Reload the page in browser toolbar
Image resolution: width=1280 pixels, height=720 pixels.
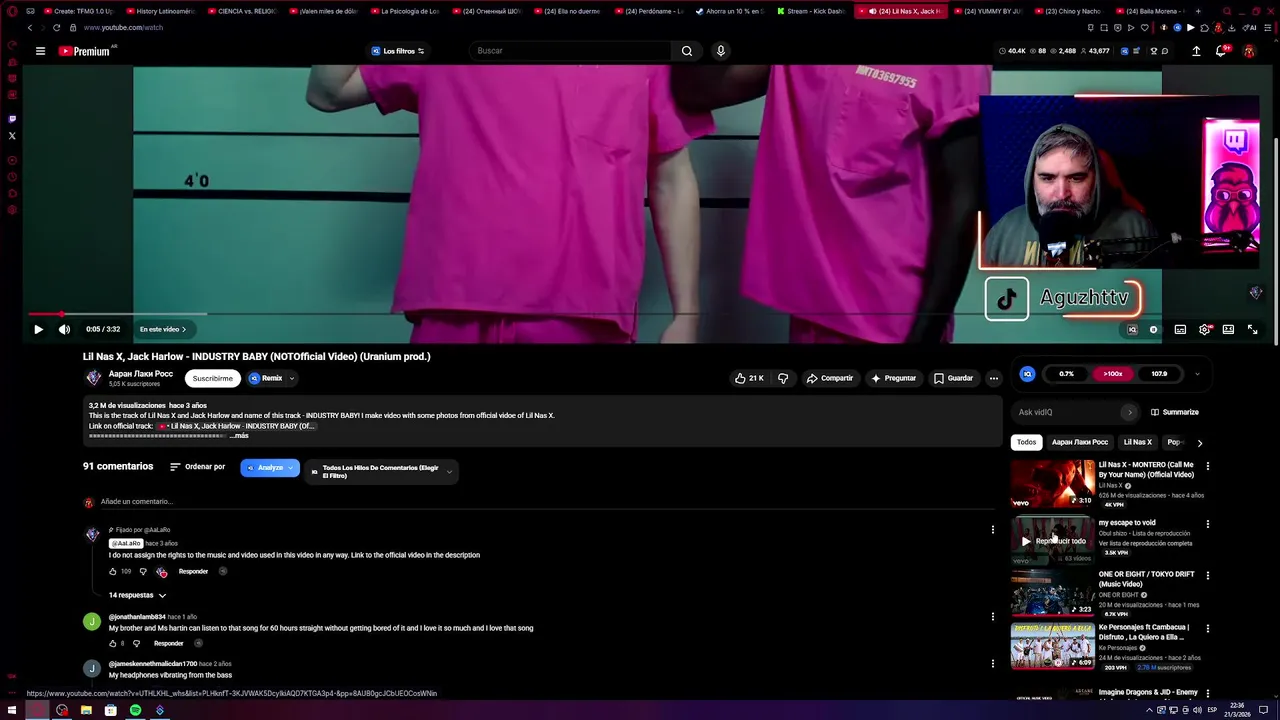pos(56,28)
